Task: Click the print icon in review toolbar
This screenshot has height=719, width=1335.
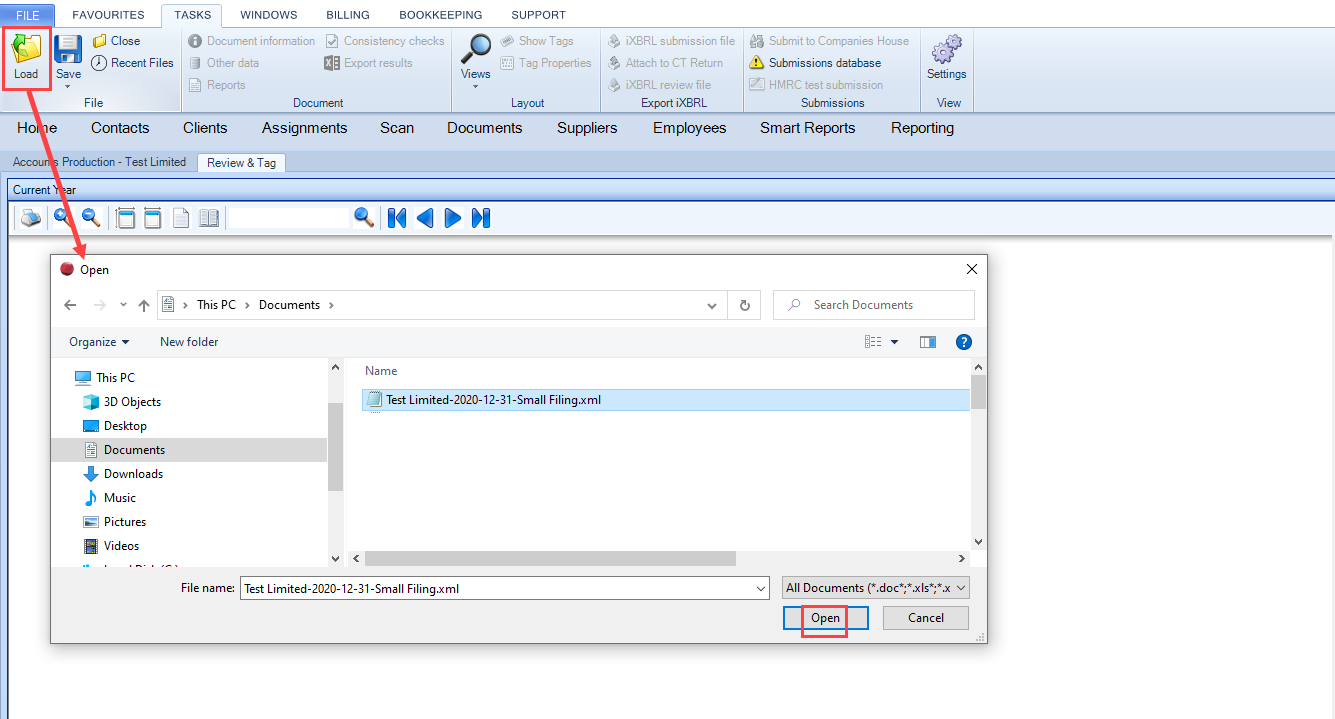Action: 31,218
